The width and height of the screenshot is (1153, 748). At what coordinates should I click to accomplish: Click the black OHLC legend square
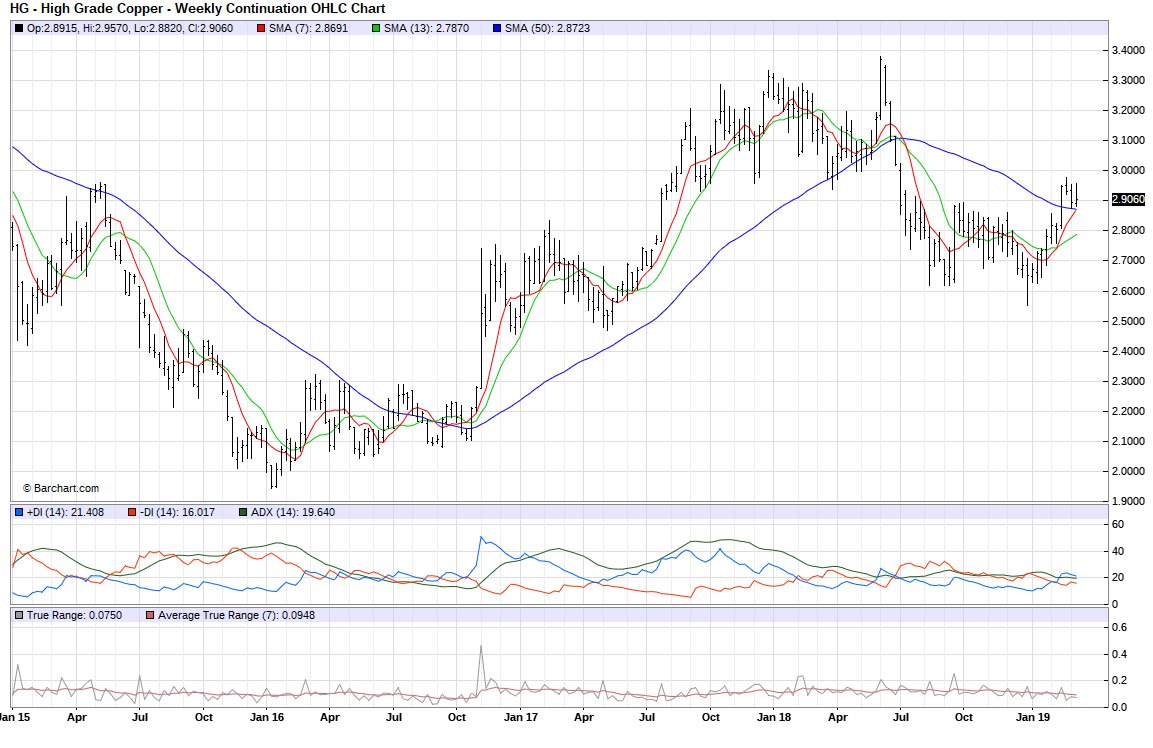[x=19, y=28]
